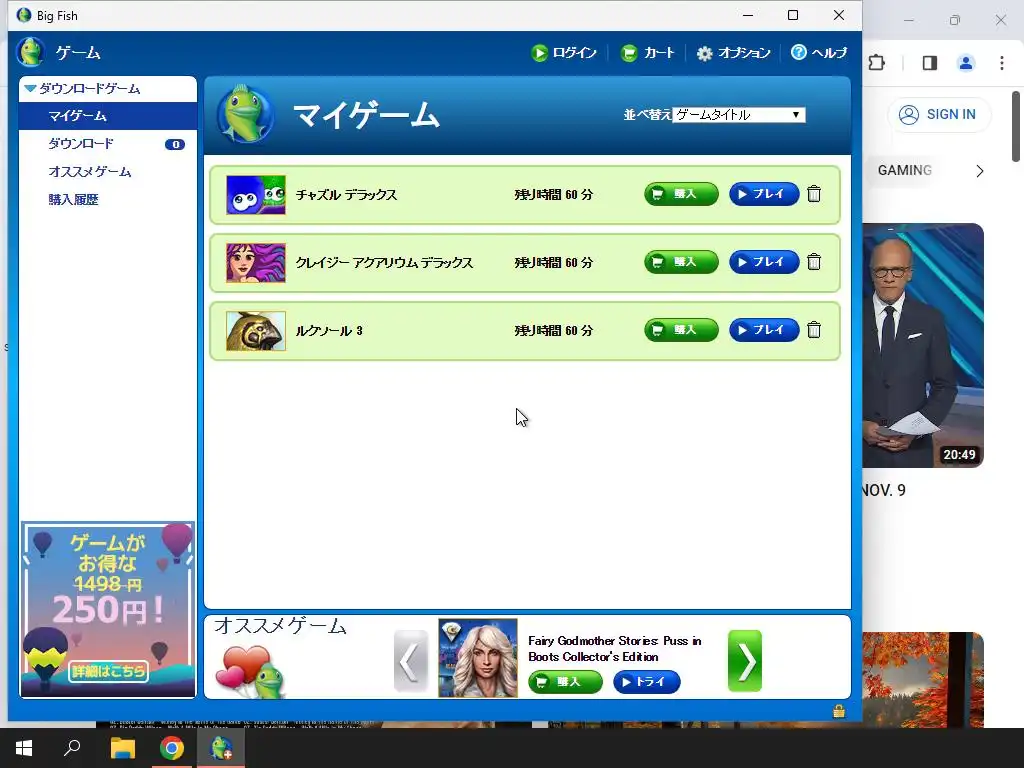Open Chrome profile avatar icon
Image resolution: width=1024 pixels, height=768 pixels.
965,63
